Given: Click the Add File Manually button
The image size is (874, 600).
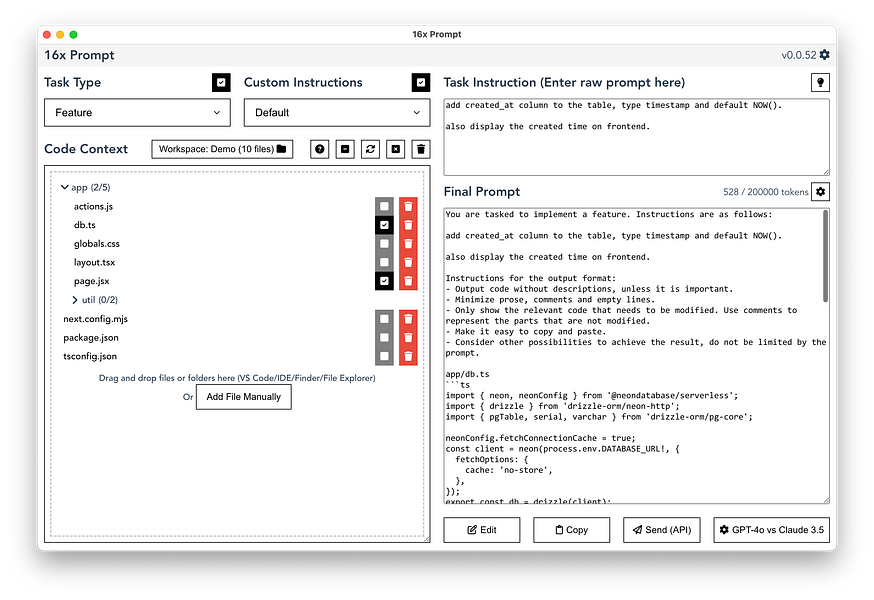Looking at the screenshot, I should [244, 397].
